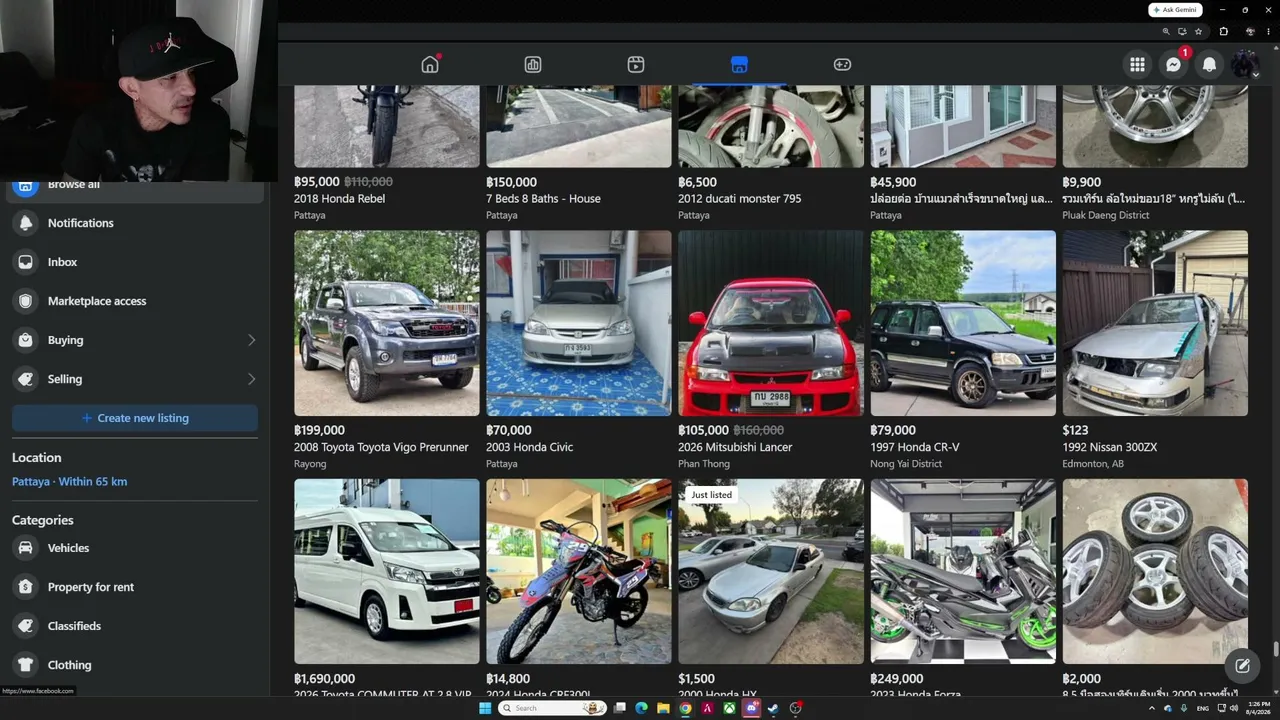Go to the Facebook Home tab
1280x720 pixels.
pos(430,65)
